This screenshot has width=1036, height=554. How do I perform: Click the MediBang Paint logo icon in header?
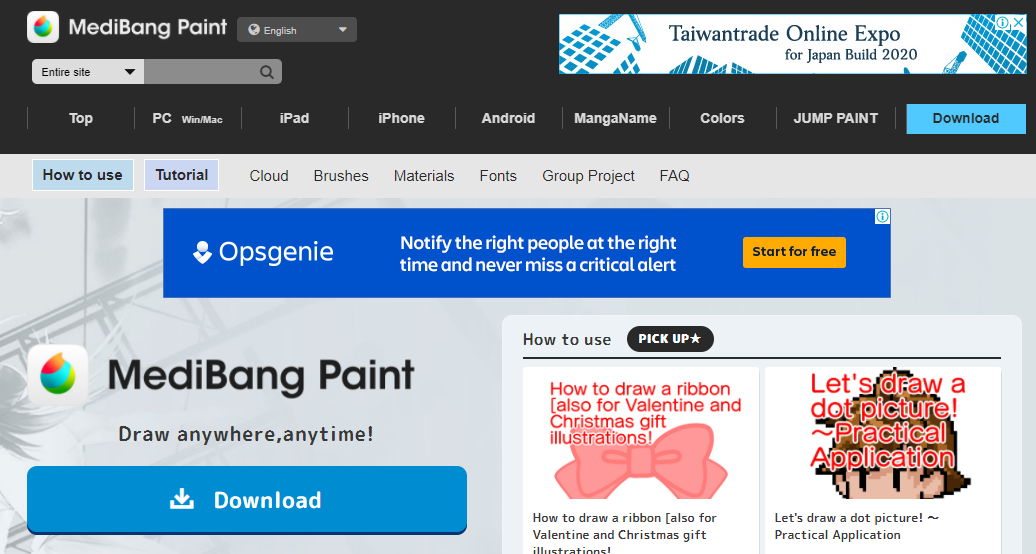[x=43, y=27]
